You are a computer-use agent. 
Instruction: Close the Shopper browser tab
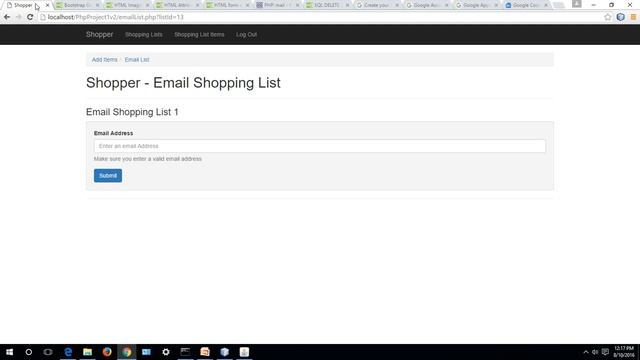point(47,5)
